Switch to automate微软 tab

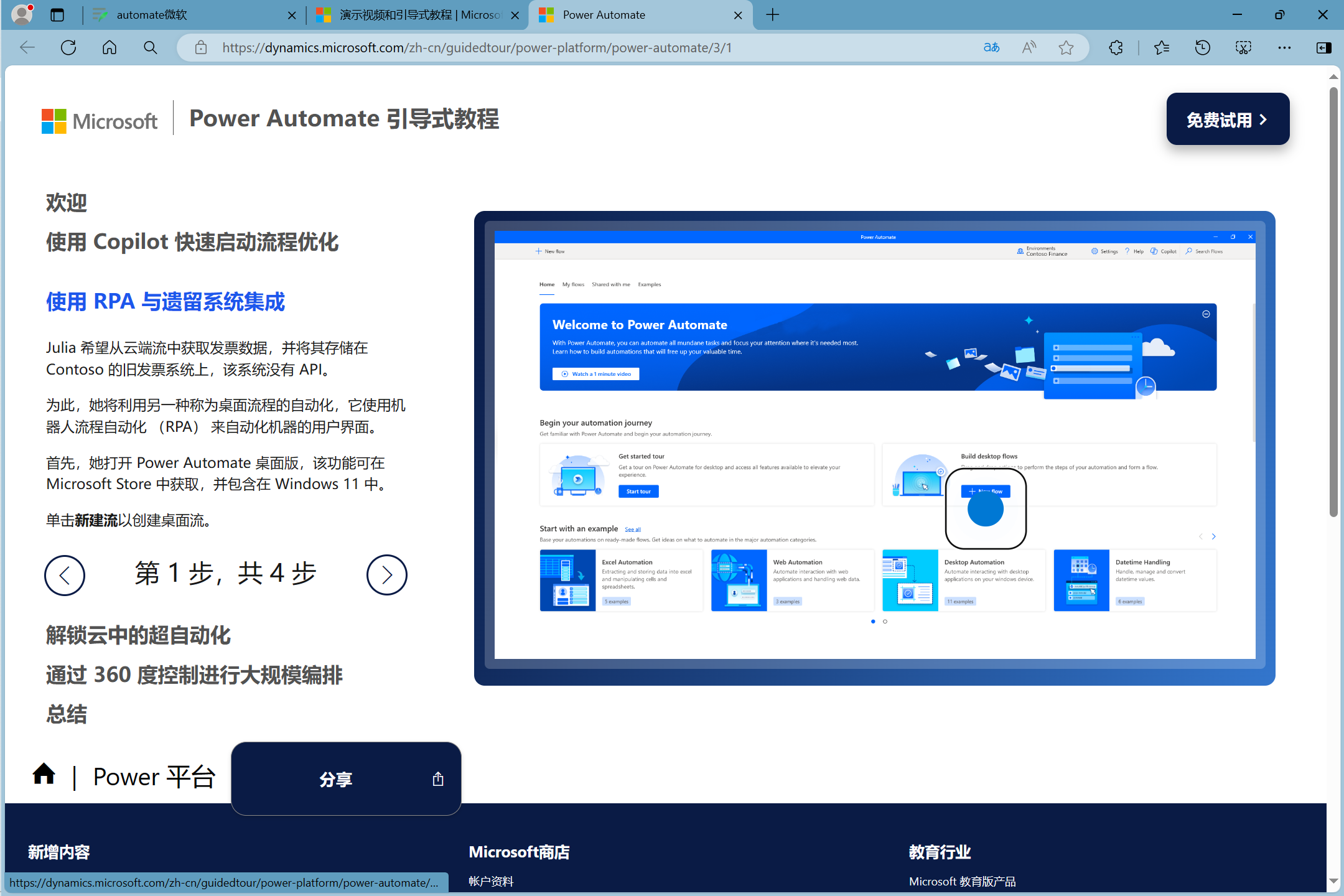pyautogui.click(x=194, y=15)
